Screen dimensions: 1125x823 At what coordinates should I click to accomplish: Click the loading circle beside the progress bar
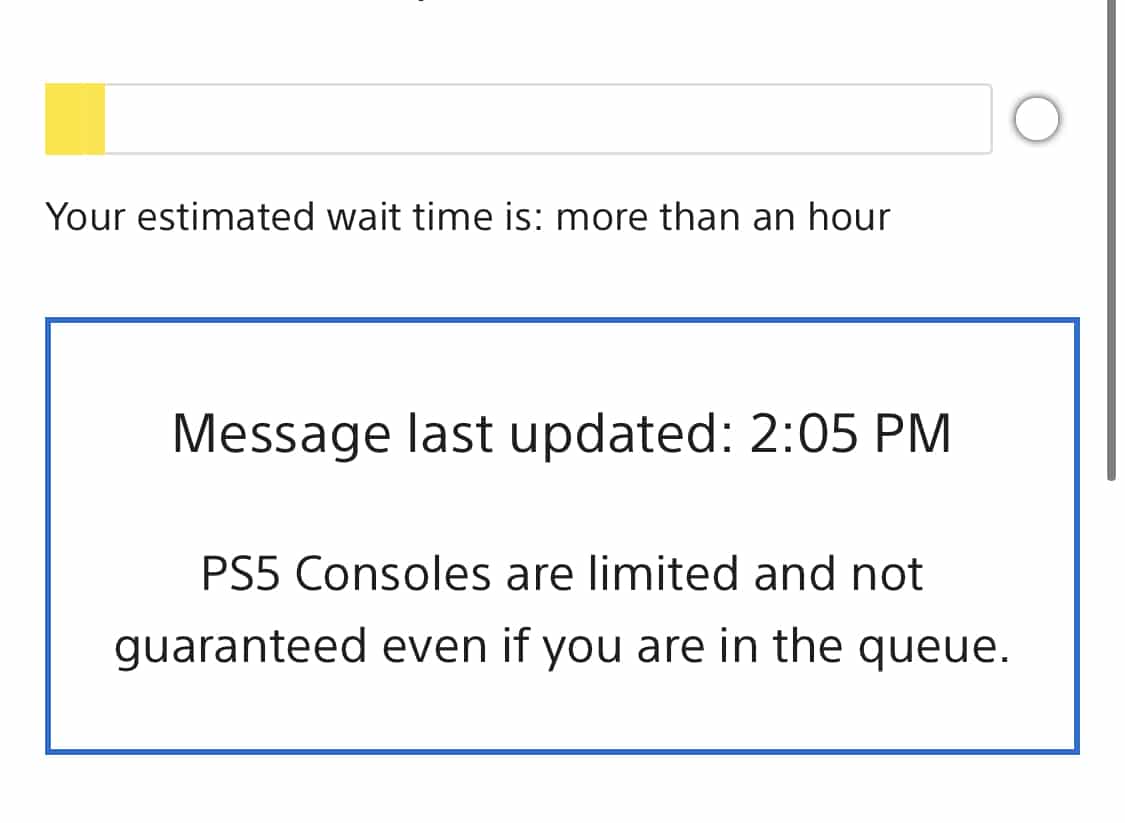pyautogui.click(x=1037, y=118)
